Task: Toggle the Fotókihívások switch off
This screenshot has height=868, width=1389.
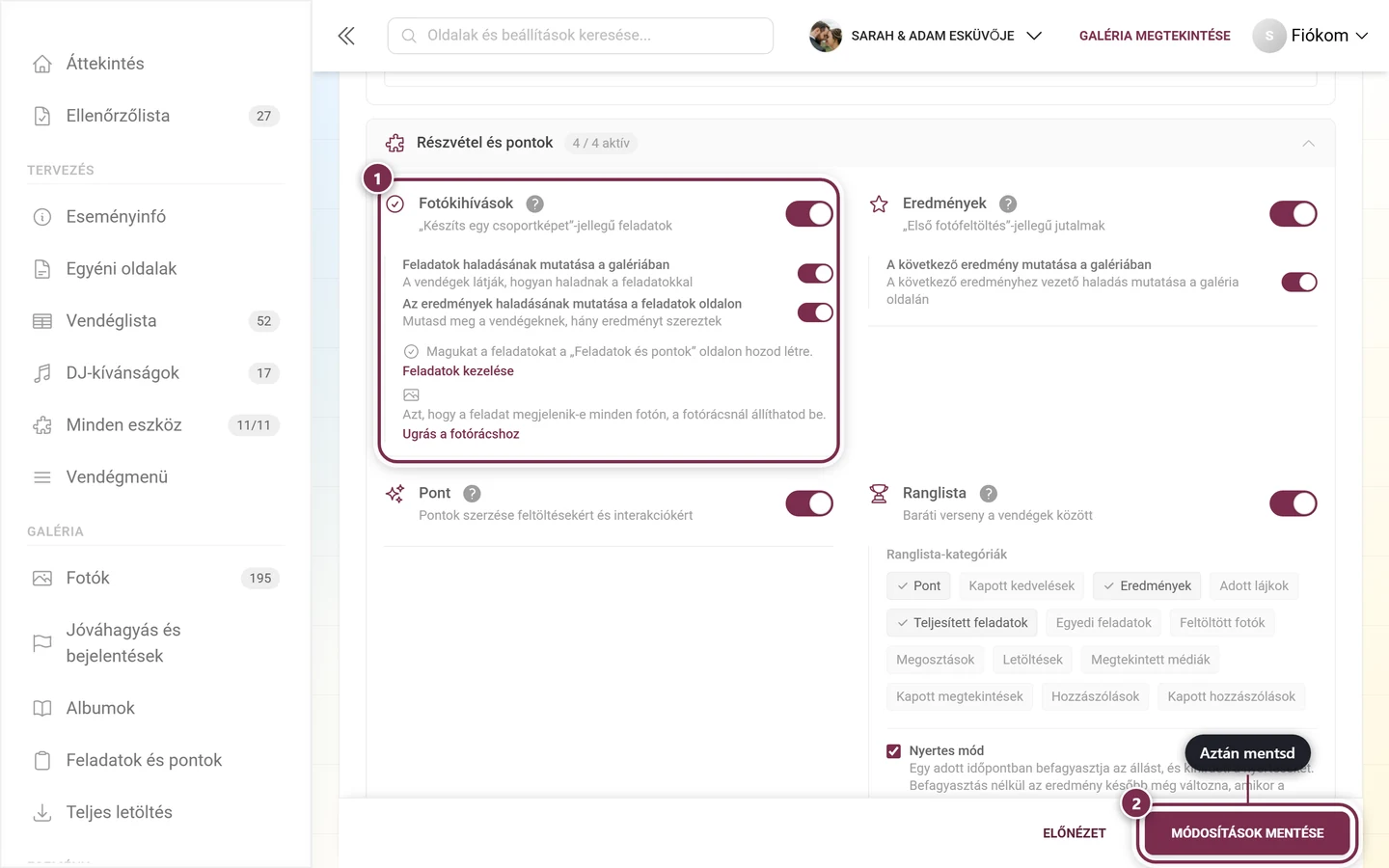Action: (x=809, y=214)
